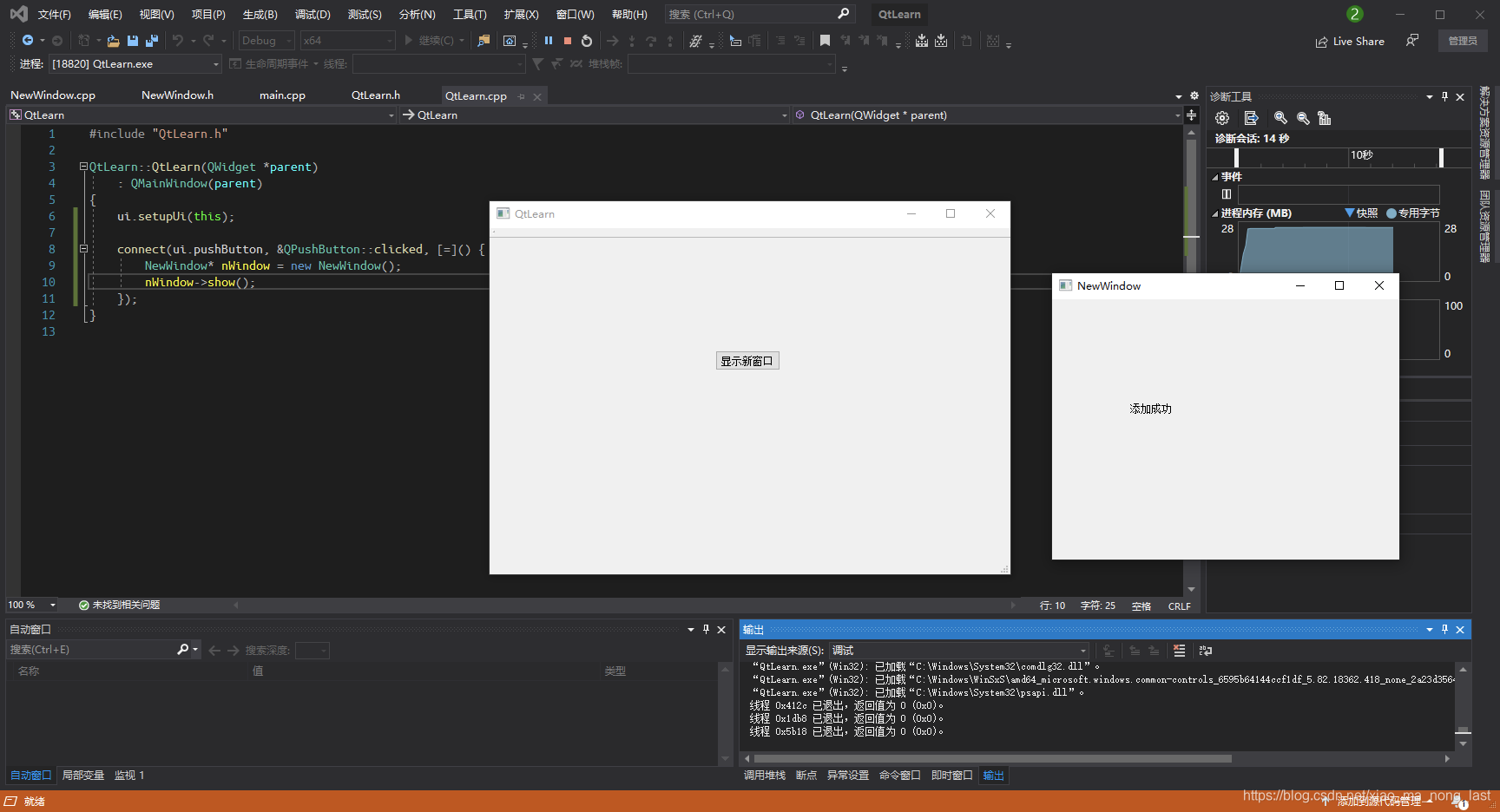Pin the Autos window panel
This screenshot has height=812, width=1500.
point(706,630)
